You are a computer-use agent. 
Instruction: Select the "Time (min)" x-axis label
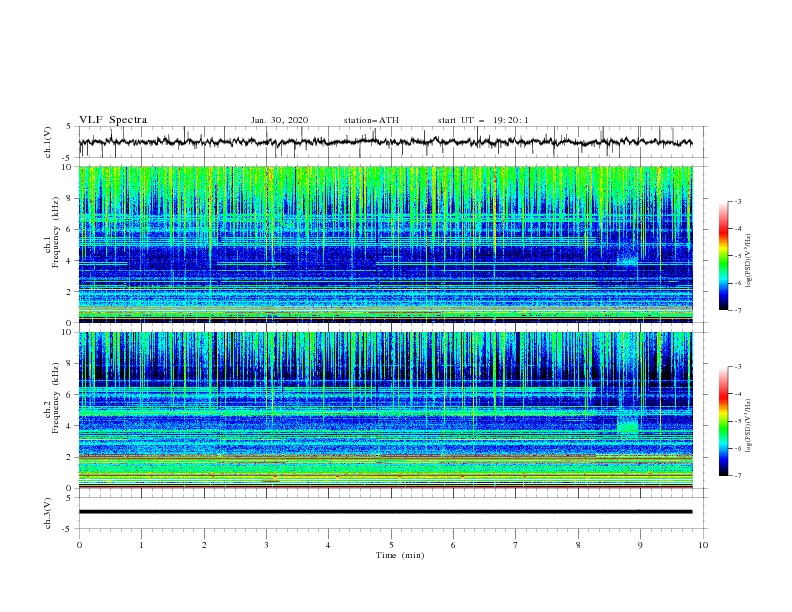(400, 555)
